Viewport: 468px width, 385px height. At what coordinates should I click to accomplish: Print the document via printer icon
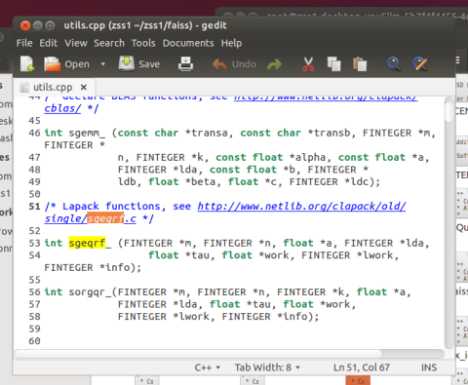tap(185, 63)
